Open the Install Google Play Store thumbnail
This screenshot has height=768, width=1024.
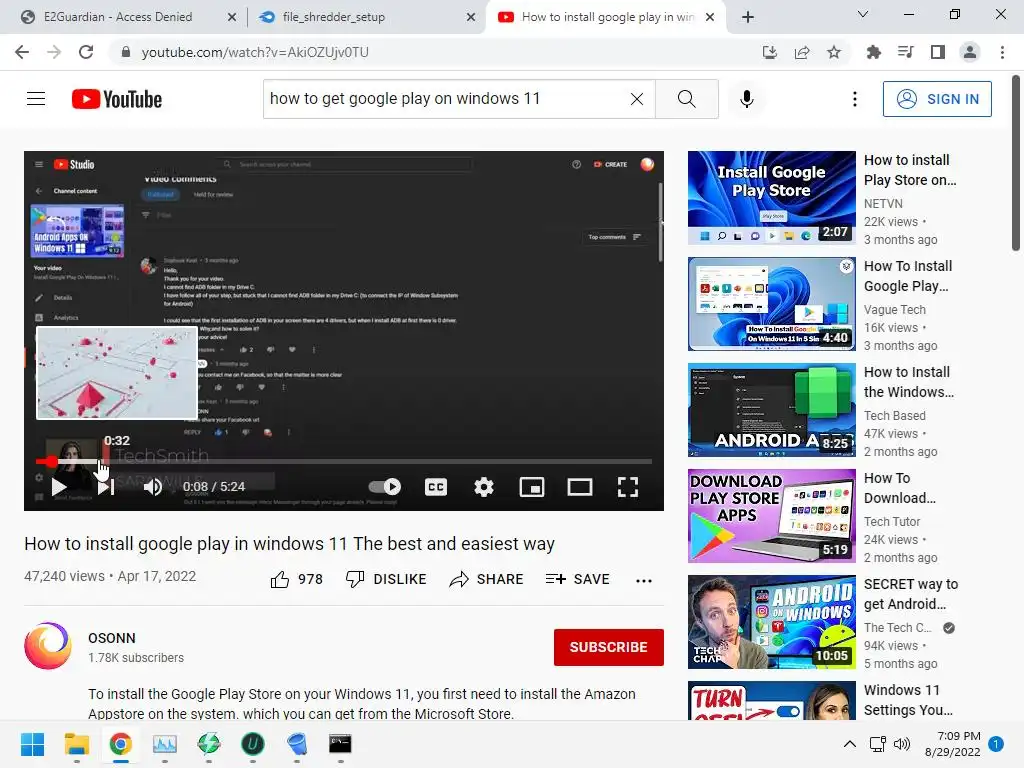[771, 198]
